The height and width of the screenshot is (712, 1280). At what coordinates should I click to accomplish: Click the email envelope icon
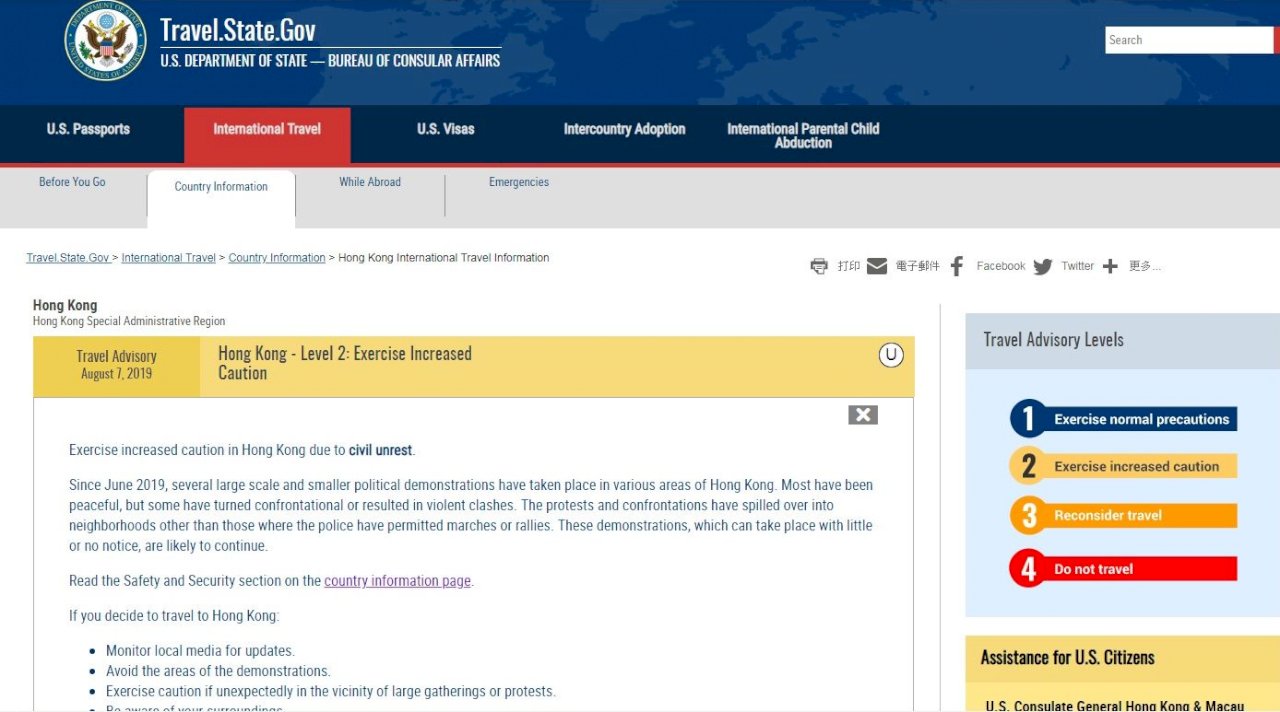click(x=877, y=266)
